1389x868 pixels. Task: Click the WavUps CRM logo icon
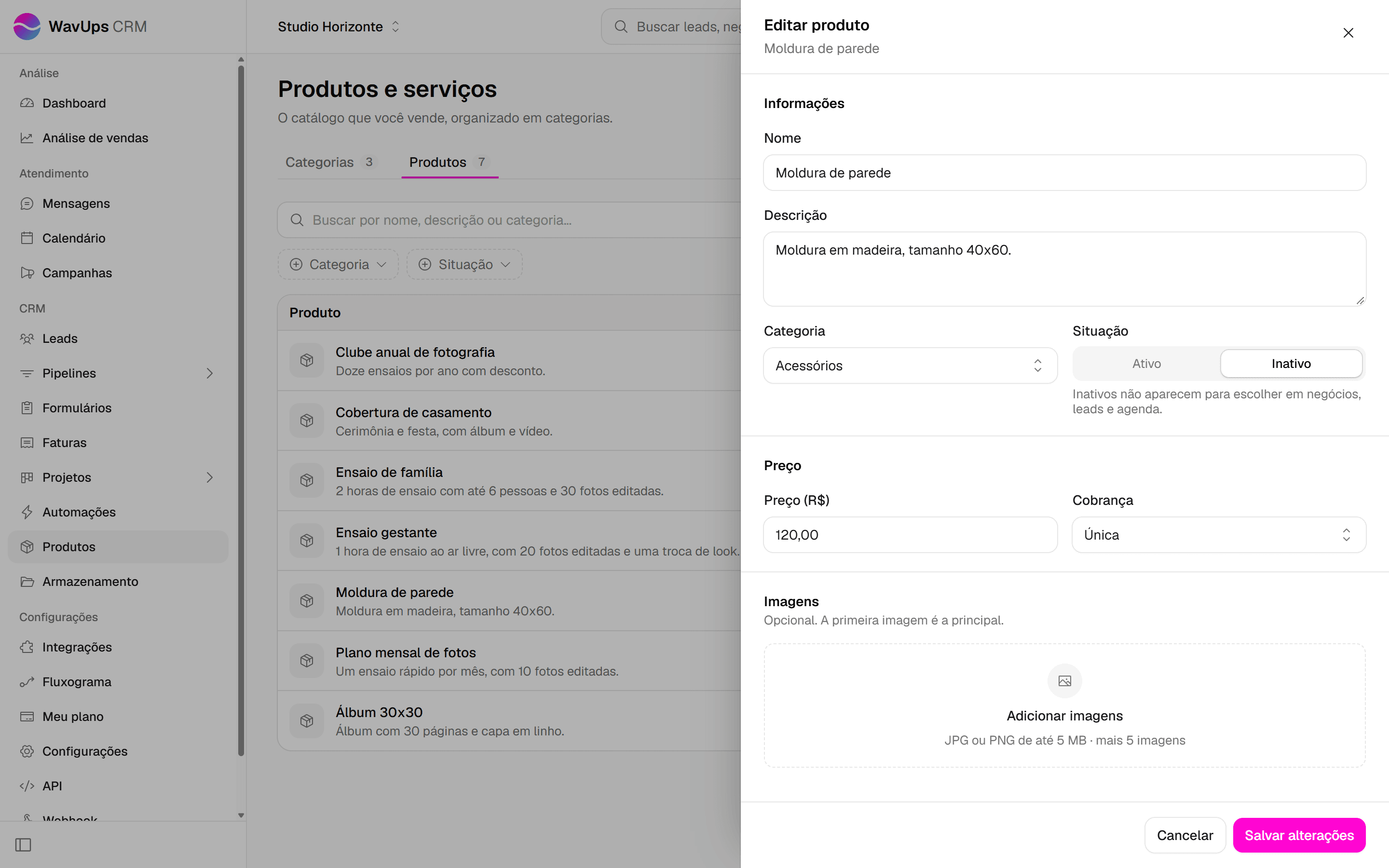click(27, 27)
